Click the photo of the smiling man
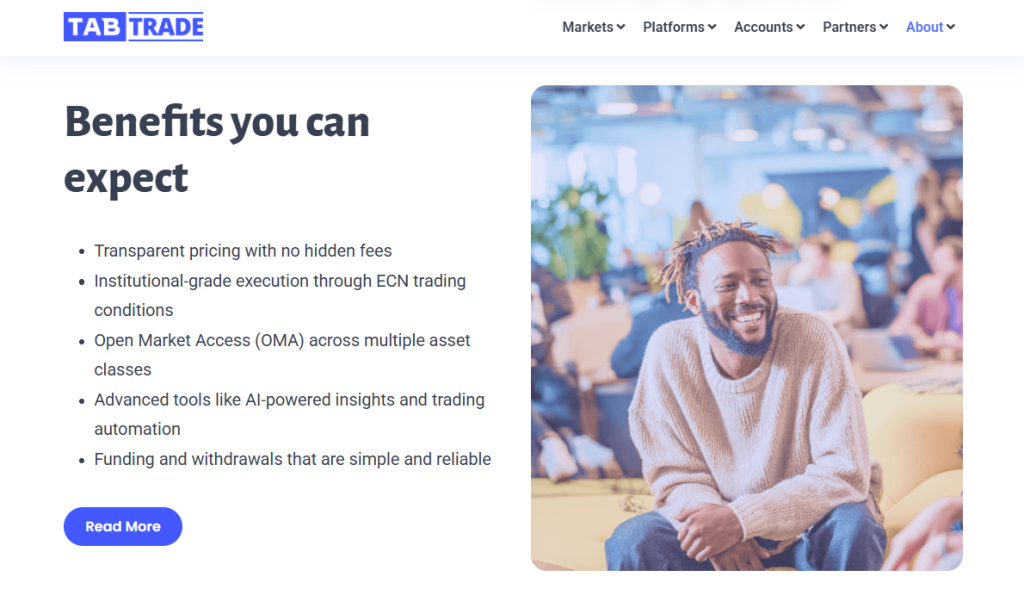The height and width of the screenshot is (595, 1024). coord(746,328)
